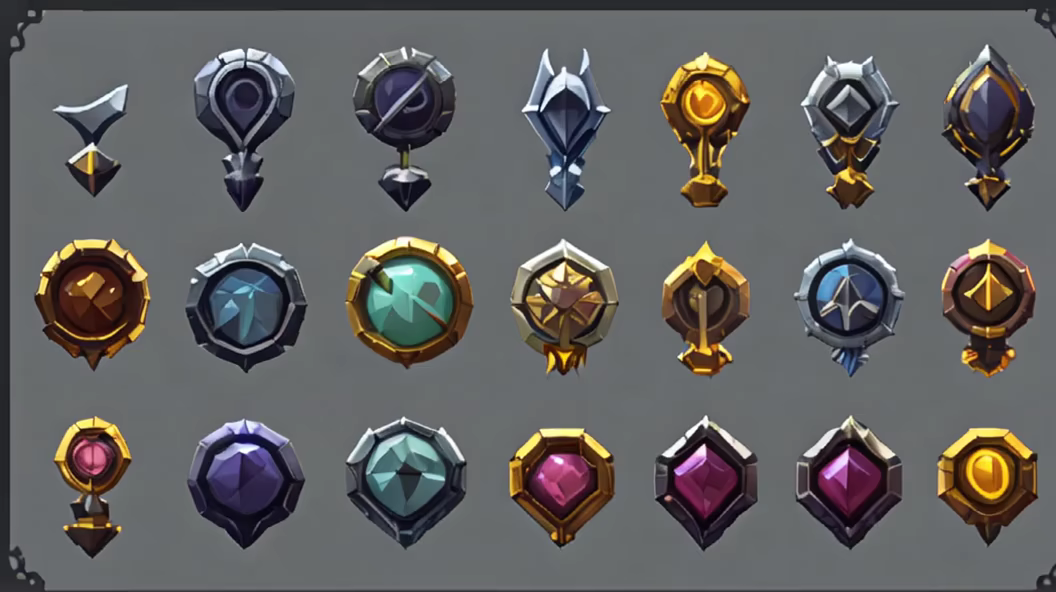Pick the steel ring badge with blue arrow emblem
The height and width of the screenshot is (592, 1056).
click(849, 307)
